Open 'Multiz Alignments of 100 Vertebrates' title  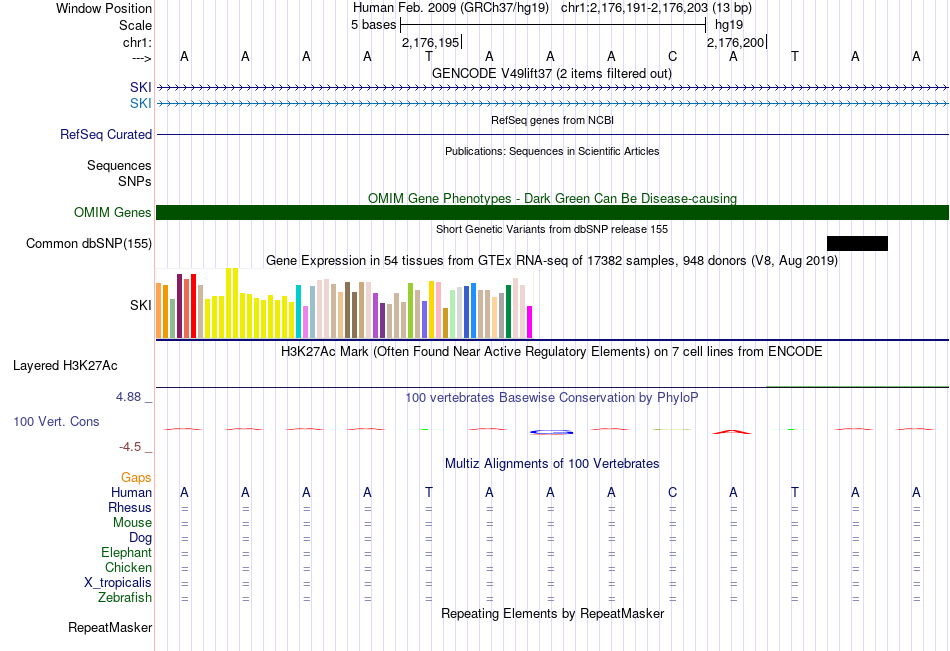552,464
